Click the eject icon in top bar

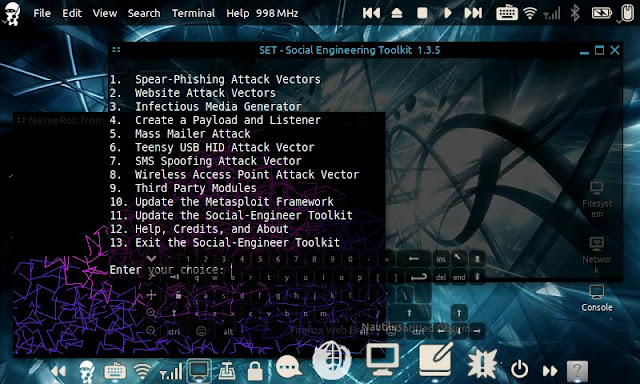(397, 13)
